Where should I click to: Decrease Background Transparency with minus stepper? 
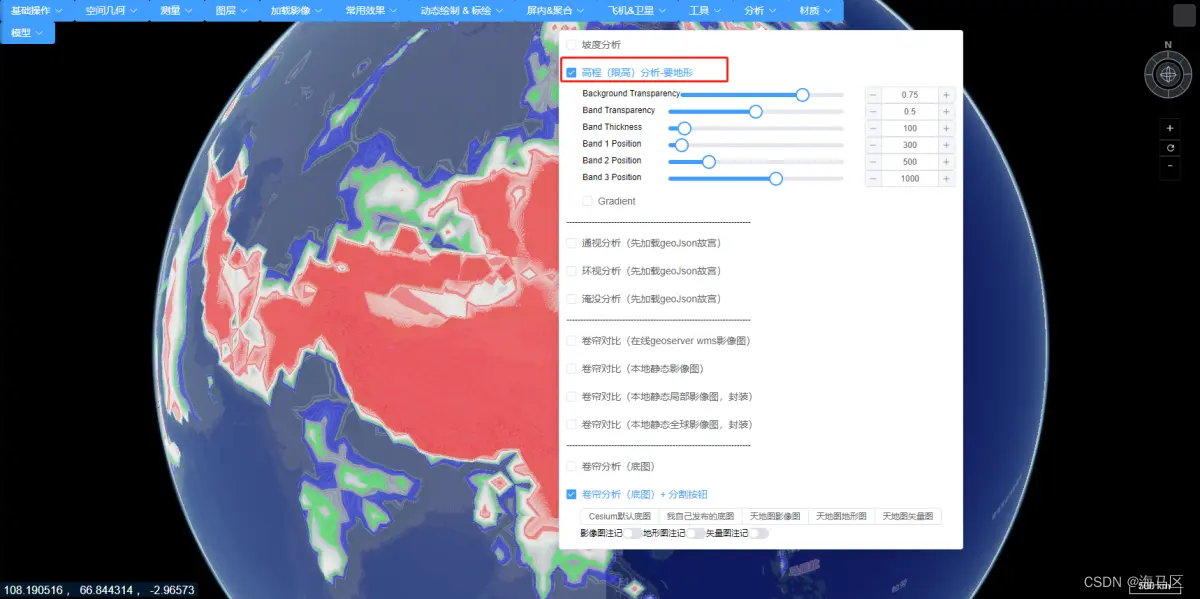(x=873, y=95)
